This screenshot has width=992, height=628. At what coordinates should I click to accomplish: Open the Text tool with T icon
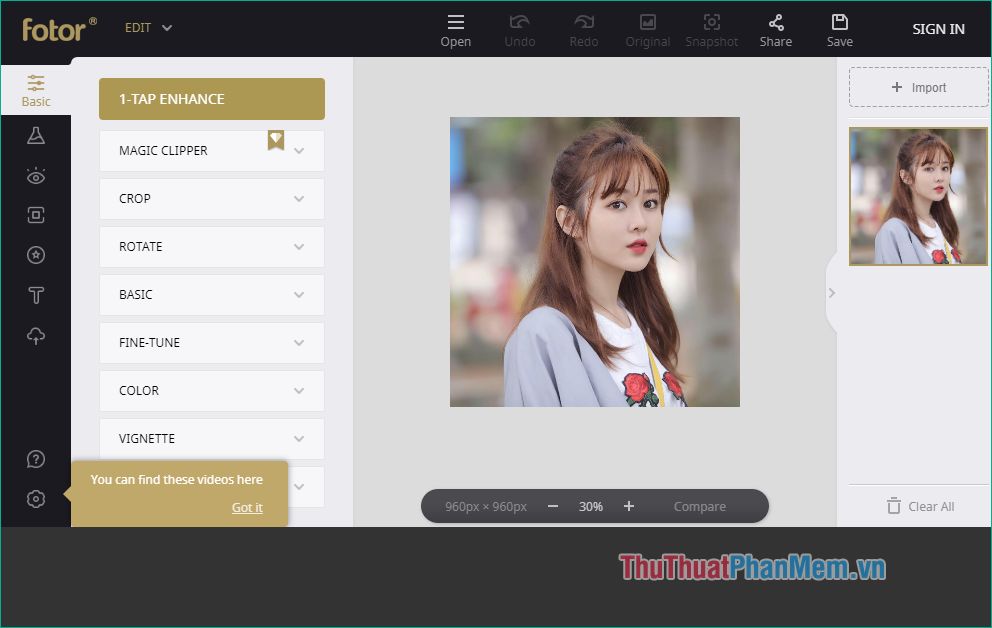(36, 295)
